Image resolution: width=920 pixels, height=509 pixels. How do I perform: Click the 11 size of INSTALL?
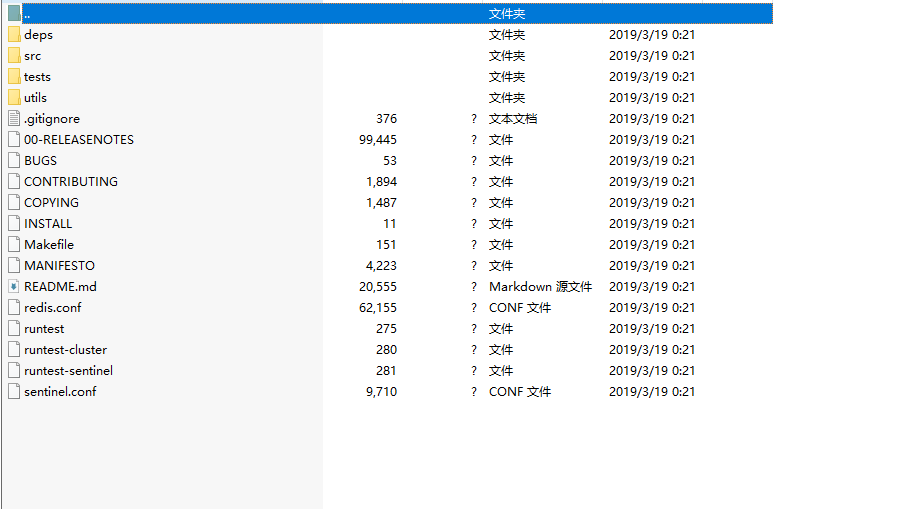pos(390,224)
